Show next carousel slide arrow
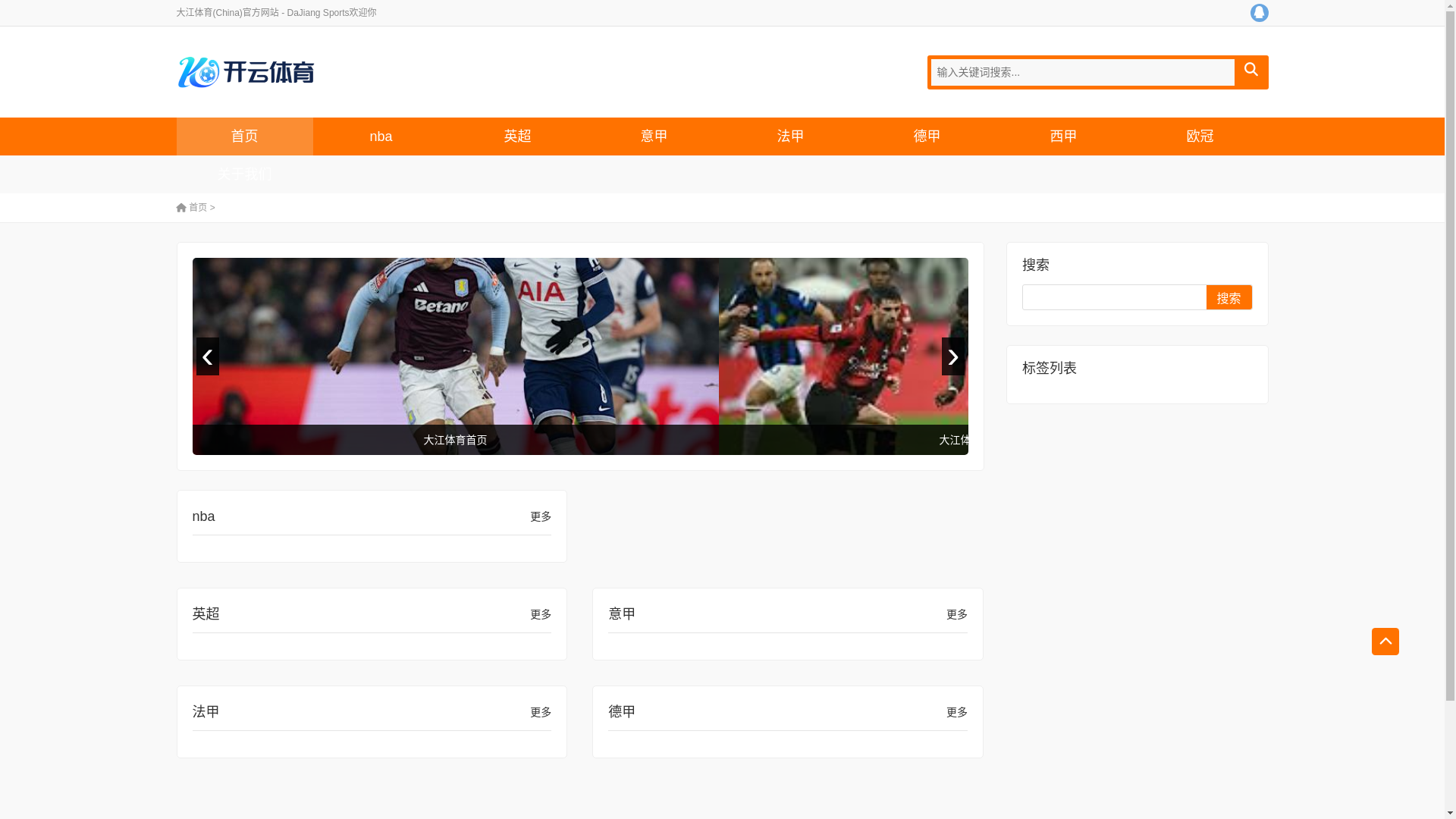Viewport: 1456px width, 819px height. [x=953, y=356]
